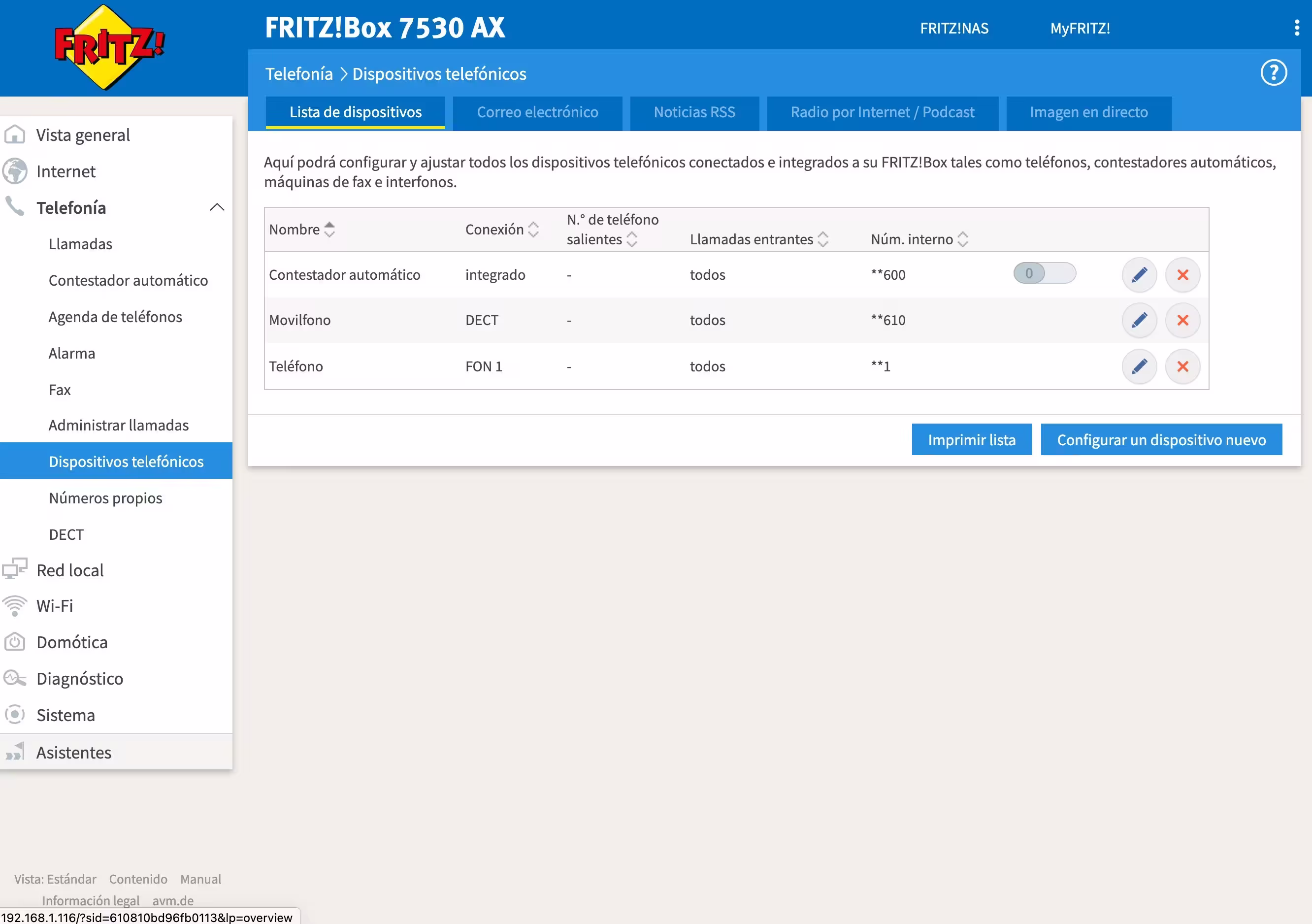1312x924 pixels.
Task: Open Contenido footer link
Action: tap(138, 879)
